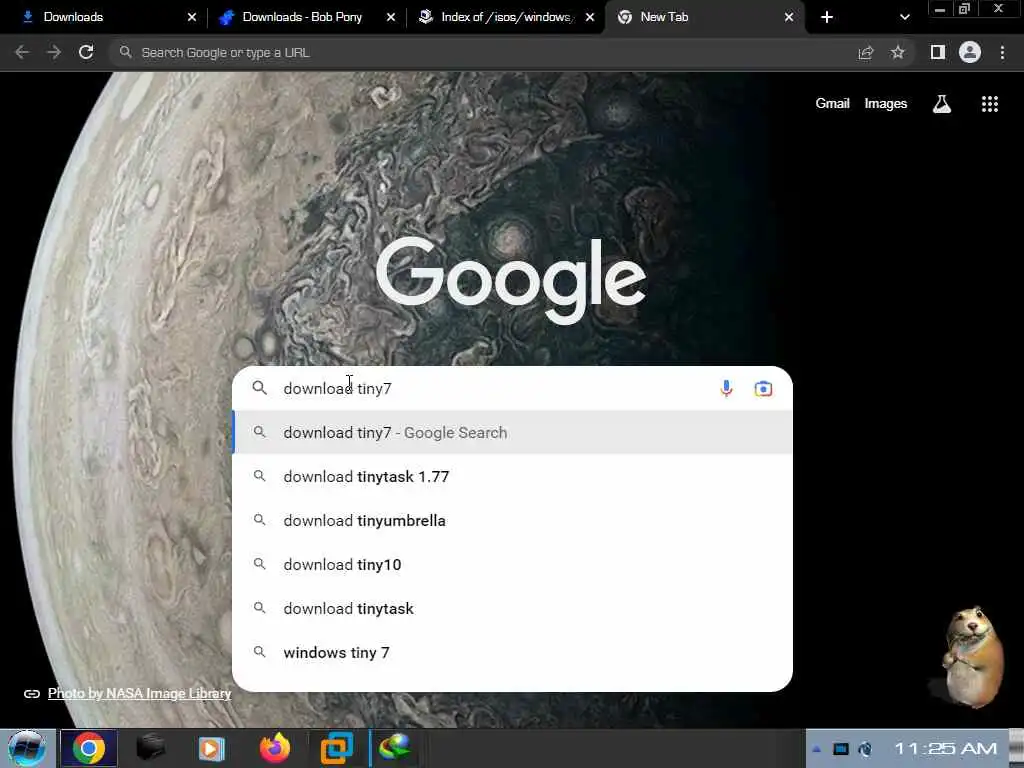Reload the current page
1024x768 pixels.
86,52
